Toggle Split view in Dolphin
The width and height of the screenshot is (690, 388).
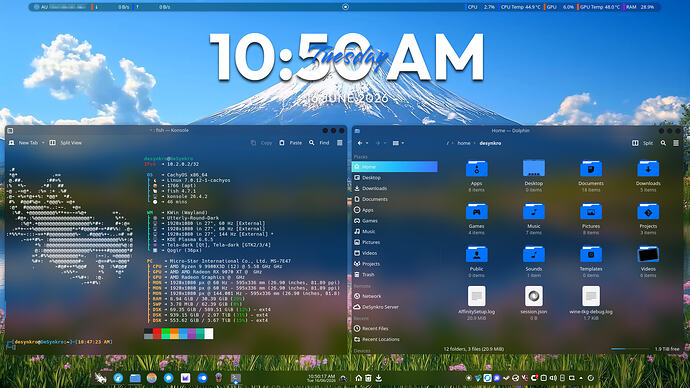(642, 143)
